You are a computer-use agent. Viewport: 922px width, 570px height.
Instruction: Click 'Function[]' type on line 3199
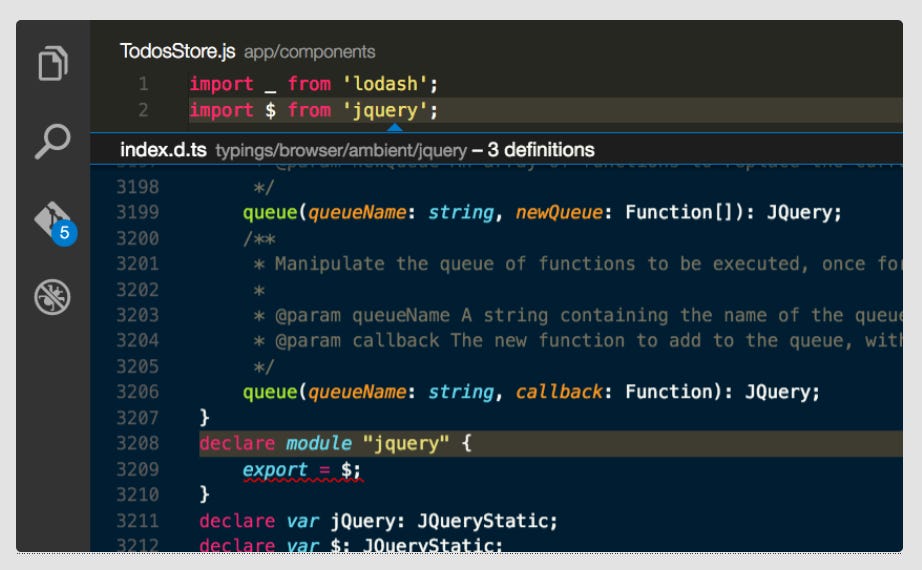(679, 212)
